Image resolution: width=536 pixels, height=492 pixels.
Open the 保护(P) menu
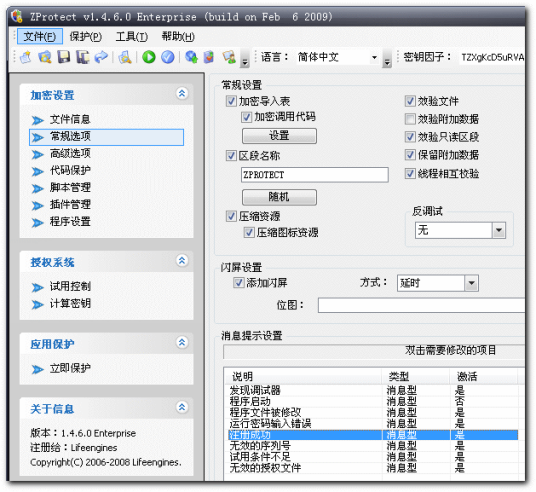(x=85, y=36)
